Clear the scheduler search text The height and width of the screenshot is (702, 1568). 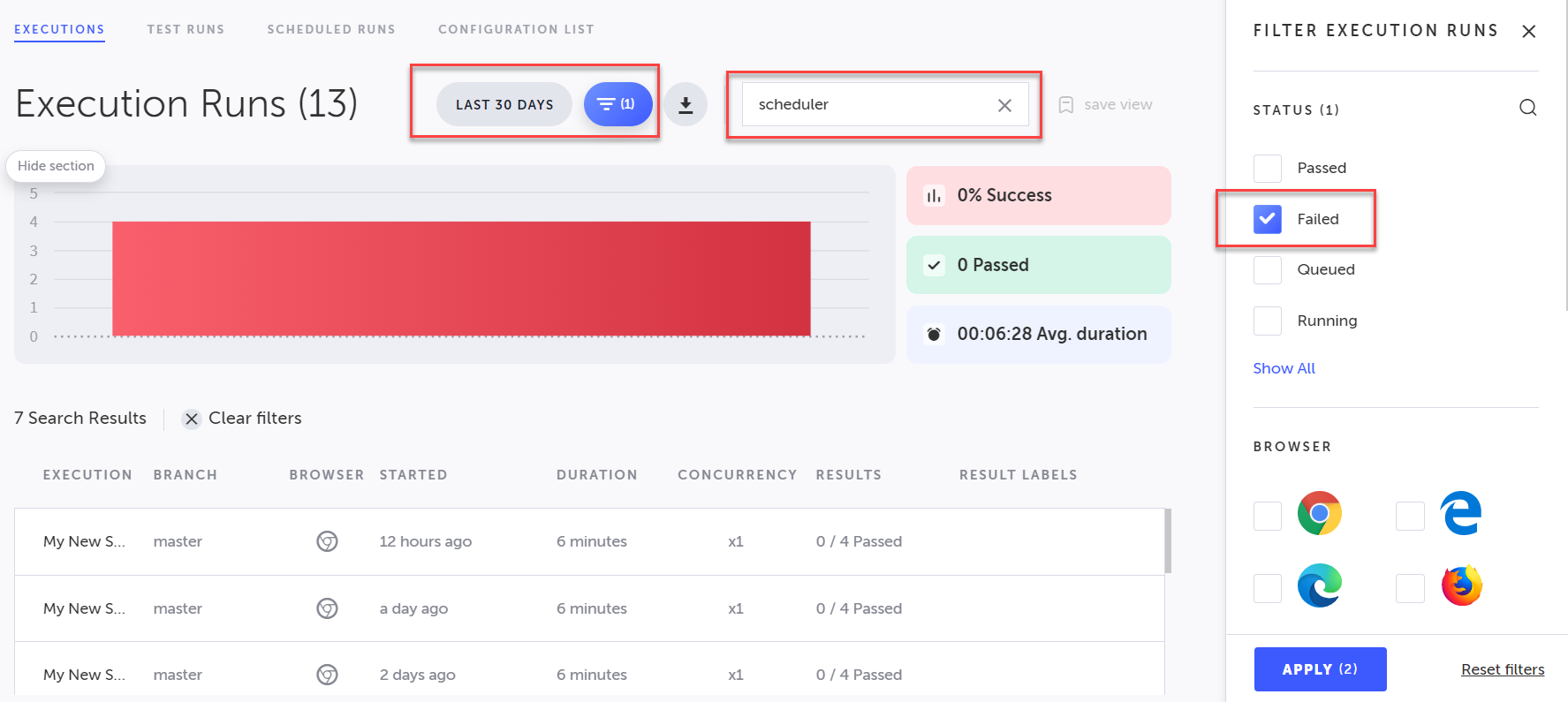[1004, 105]
